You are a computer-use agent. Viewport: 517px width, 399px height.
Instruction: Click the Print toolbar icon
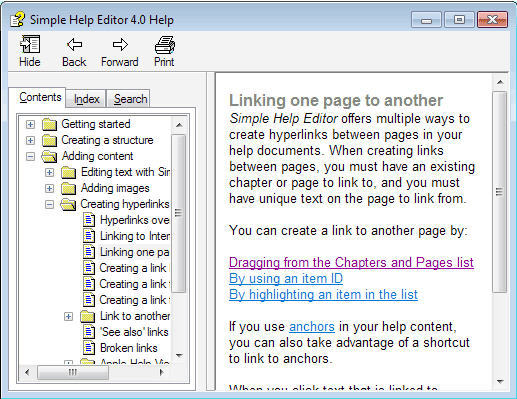pos(165,45)
